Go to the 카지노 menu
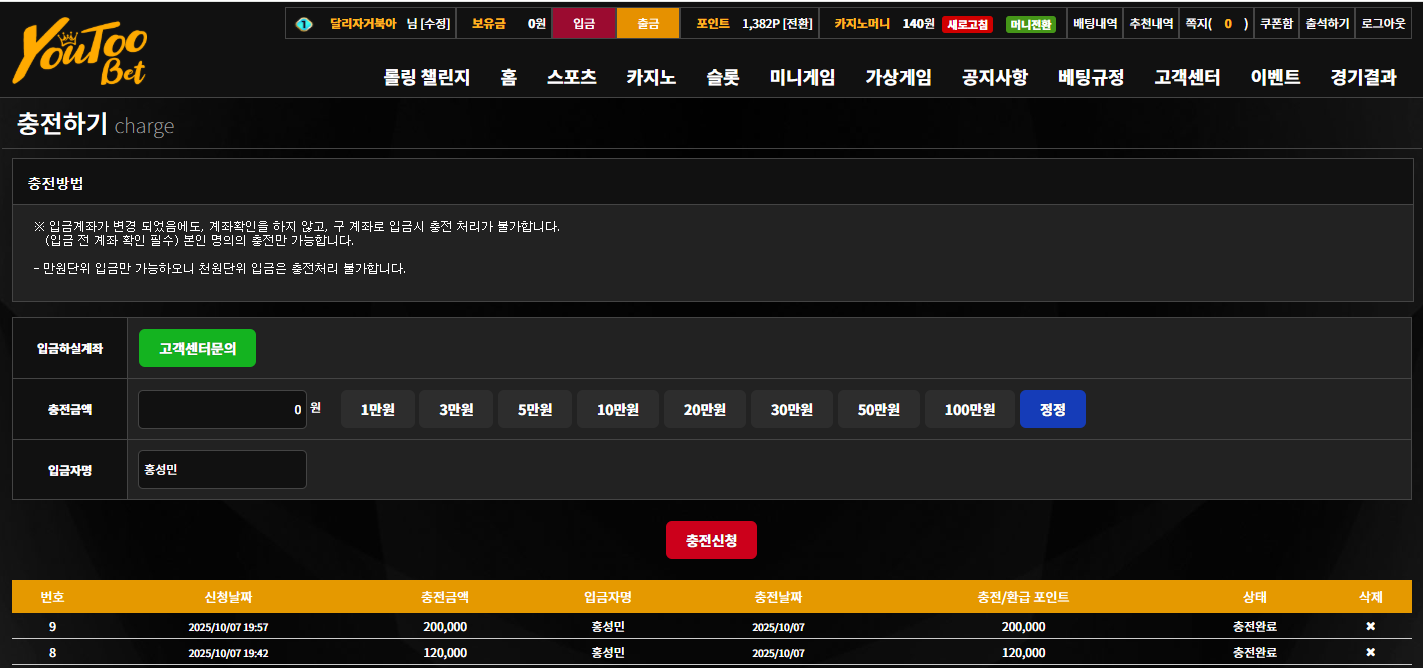1423x668 pixels. pos(651,77)
